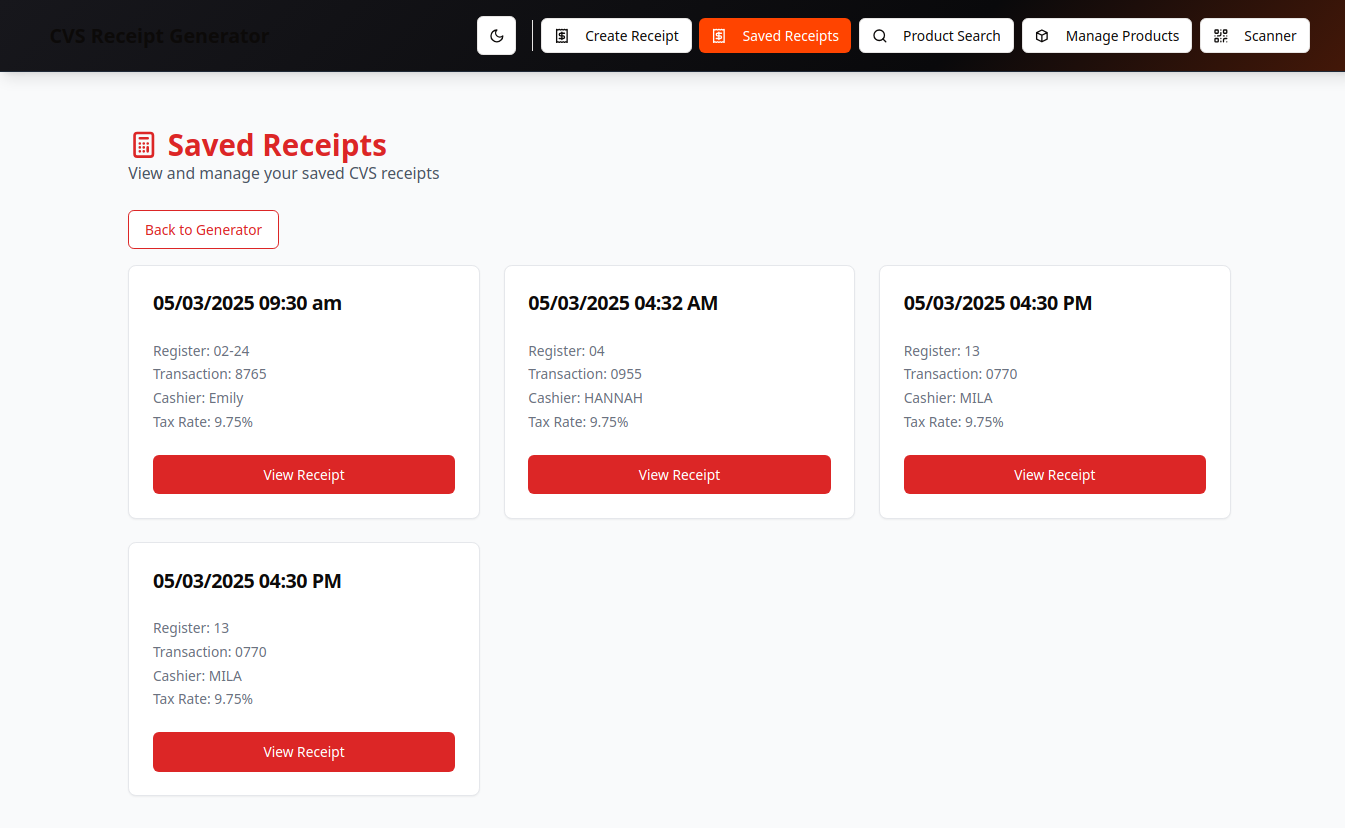Open the Scanner page

click(x=1255, y=36)
